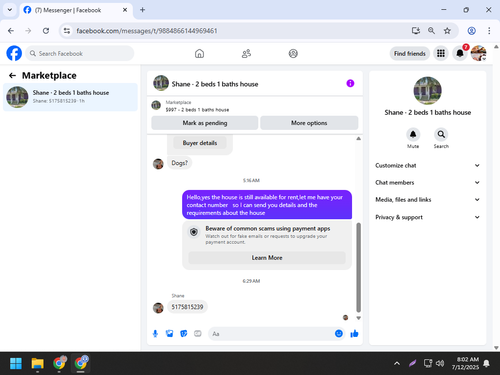Open Windows notification bell in taskbar
This screenshot has height=375, width=500.
487,363
